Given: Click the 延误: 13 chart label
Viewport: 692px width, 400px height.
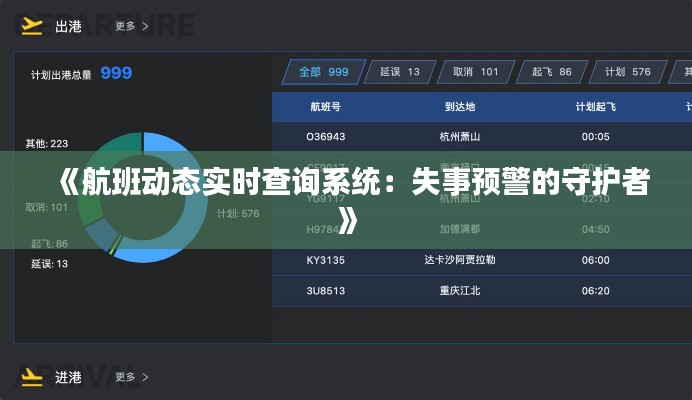Looking at the screenshot, I should (49, 264).
